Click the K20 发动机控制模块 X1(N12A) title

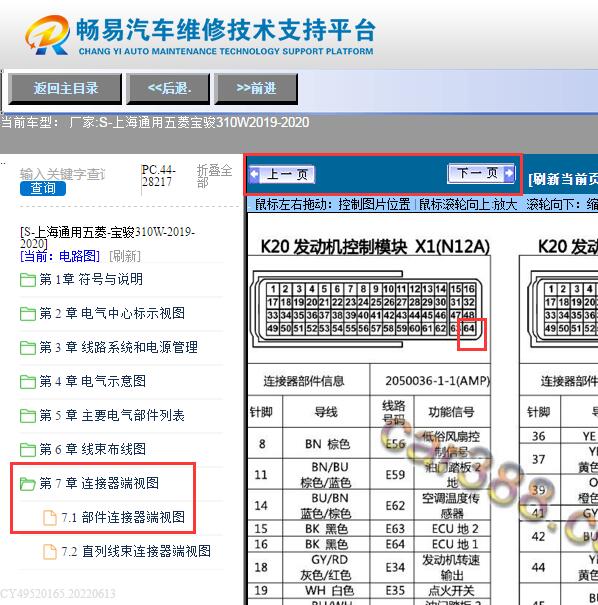point(375,247)
